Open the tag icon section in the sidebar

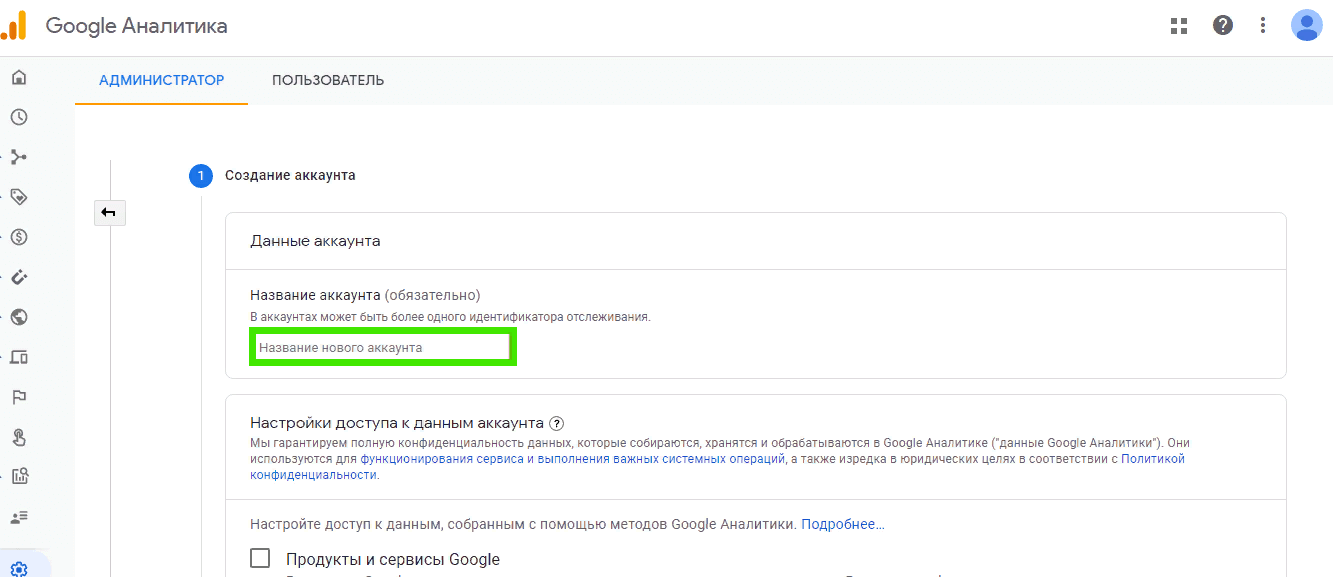19,197
